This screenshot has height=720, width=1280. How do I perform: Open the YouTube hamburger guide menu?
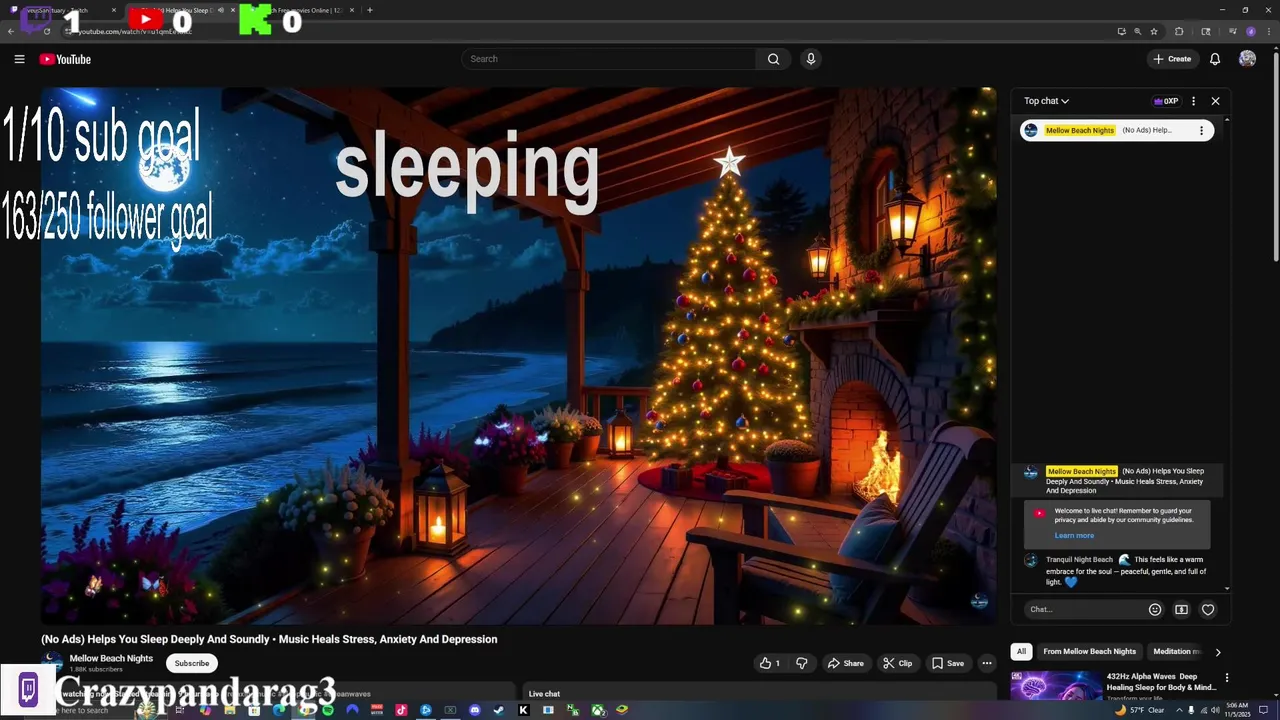(19, 59)
